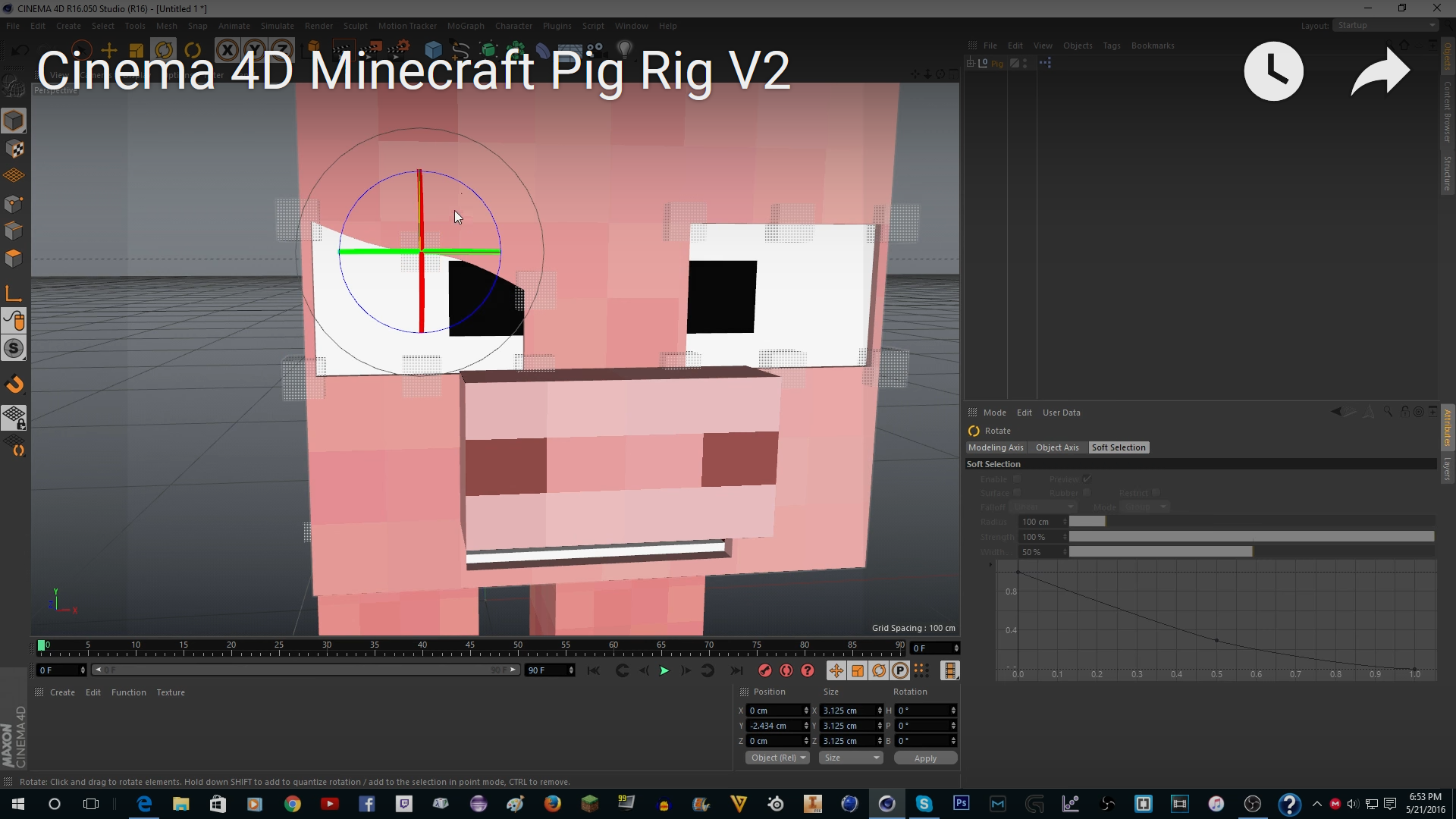Image resolution: width=1456 pixels, height=819 pixels.
Task: Open Windows Start menu
Action: tap(17, 804)
